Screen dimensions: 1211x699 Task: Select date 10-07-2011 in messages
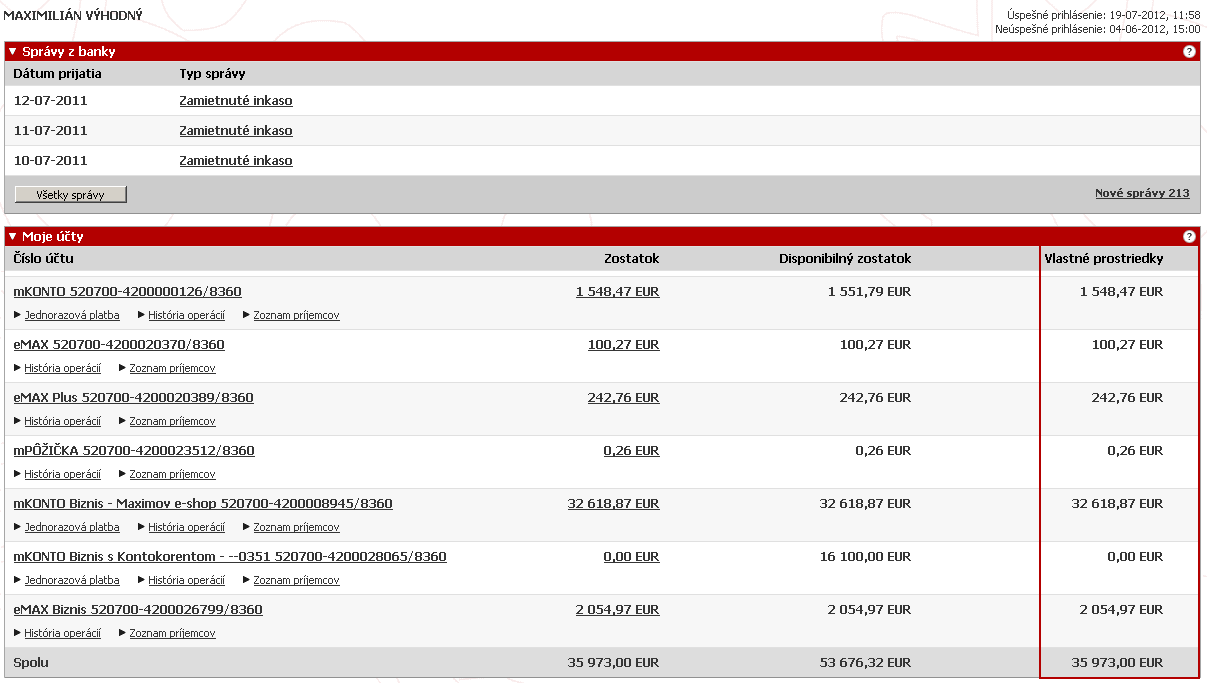pyautogui.click(x=51, y=161)
